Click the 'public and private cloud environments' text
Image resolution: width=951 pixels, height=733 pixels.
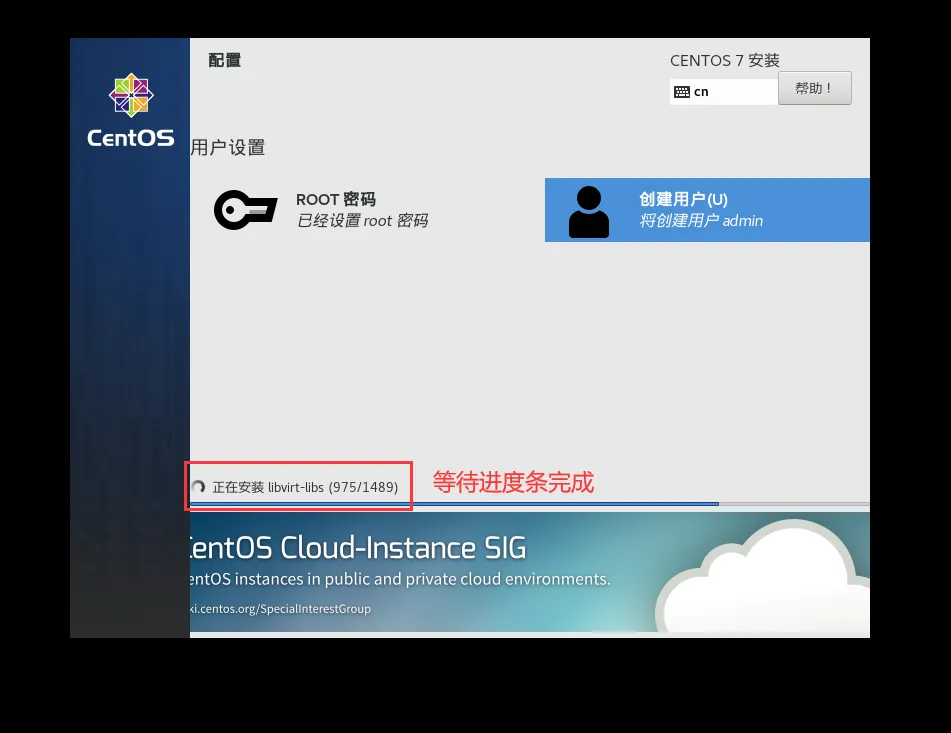[468, 579]
